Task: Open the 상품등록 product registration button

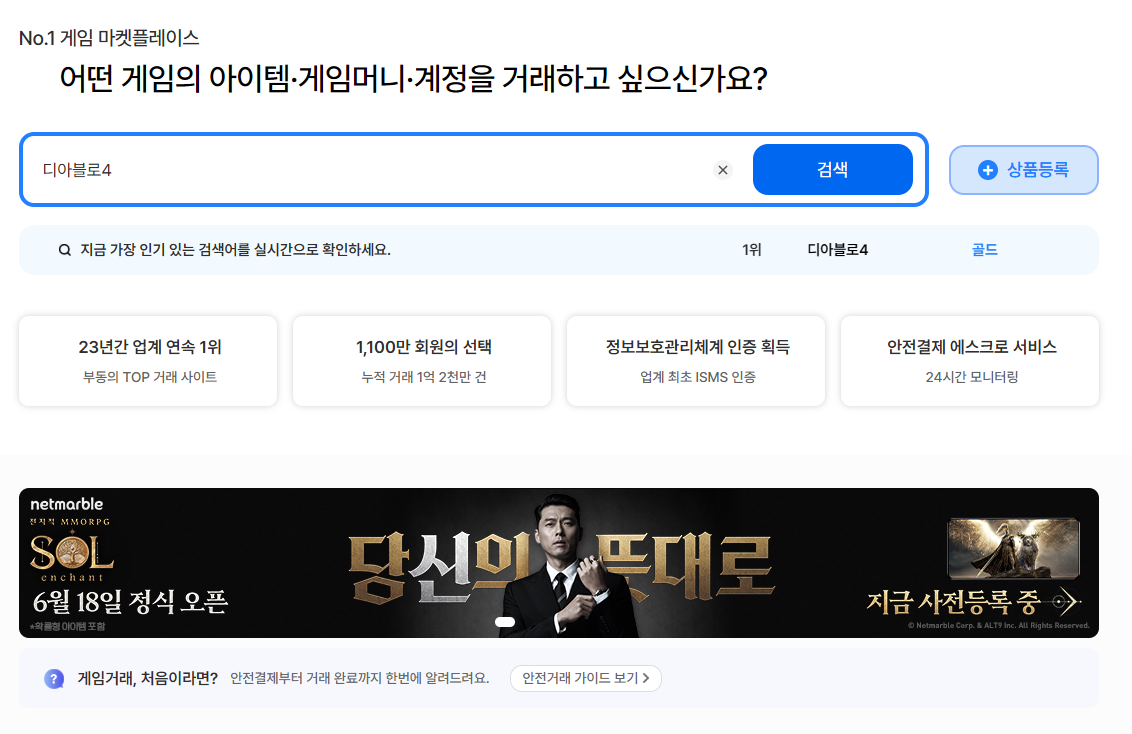Action: tap(1024, 170)
